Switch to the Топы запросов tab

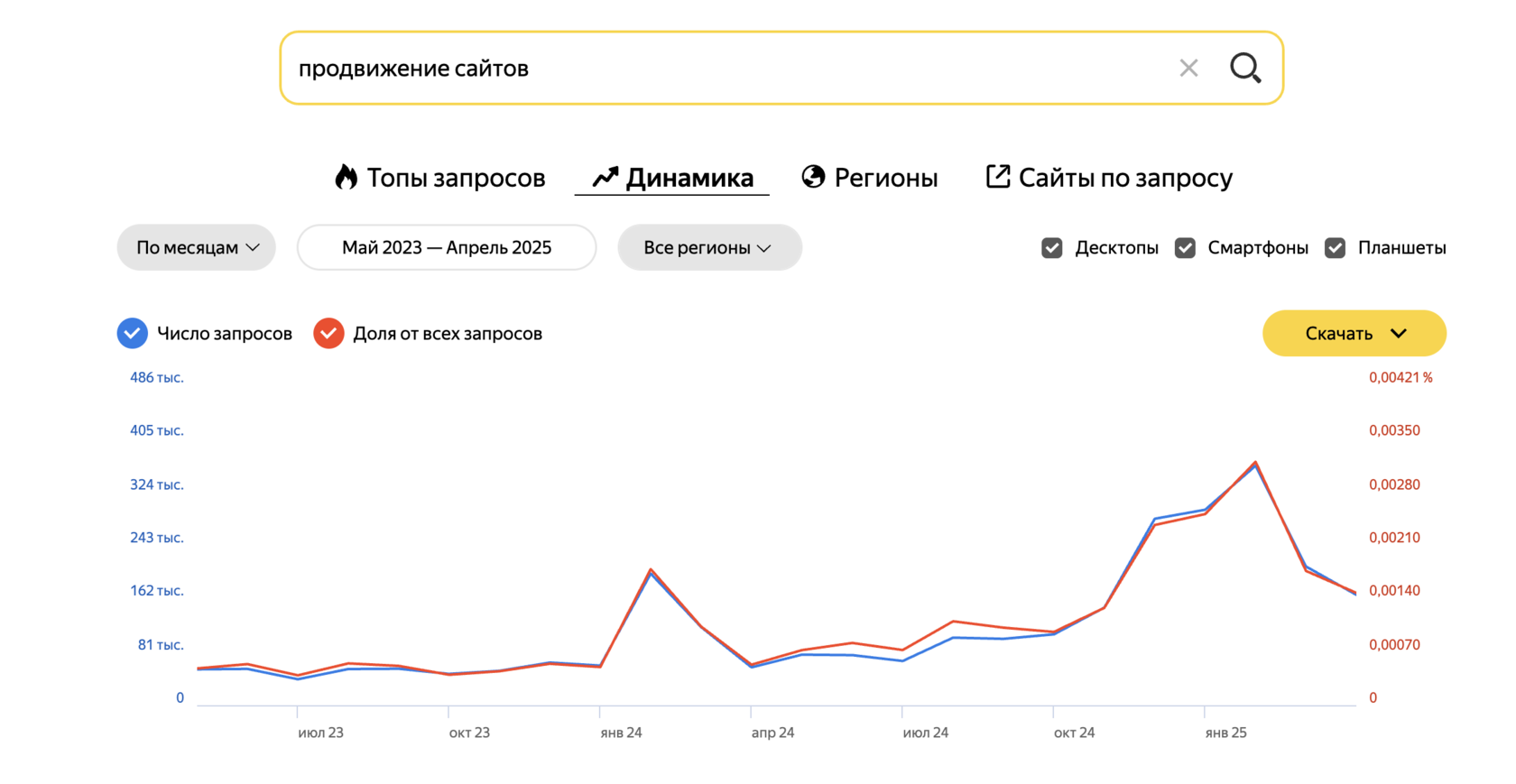point(439,178)
